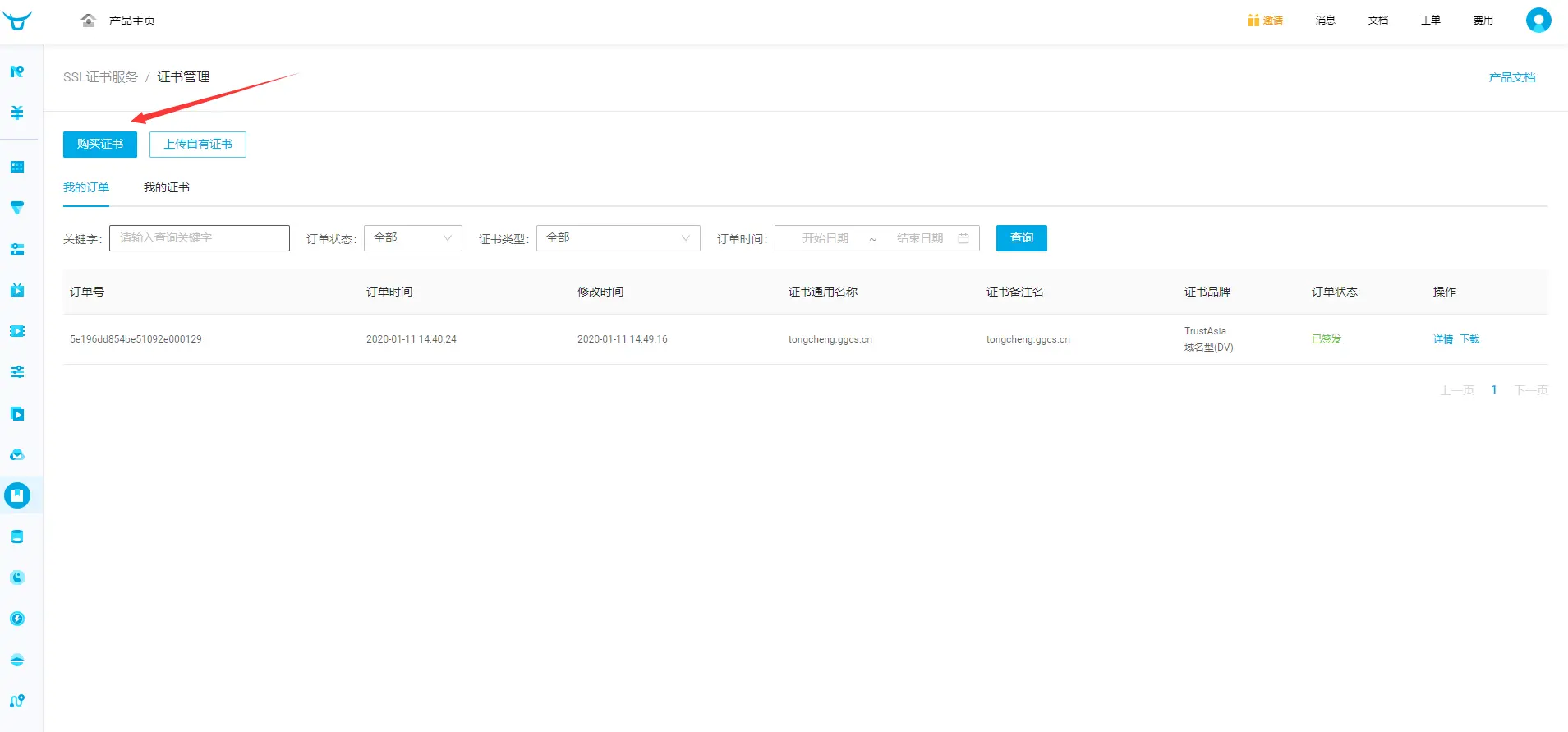The height and width of the screenshot is (732, 1568).
Task: Click the 订单号 column header
Action: (87, 292)
